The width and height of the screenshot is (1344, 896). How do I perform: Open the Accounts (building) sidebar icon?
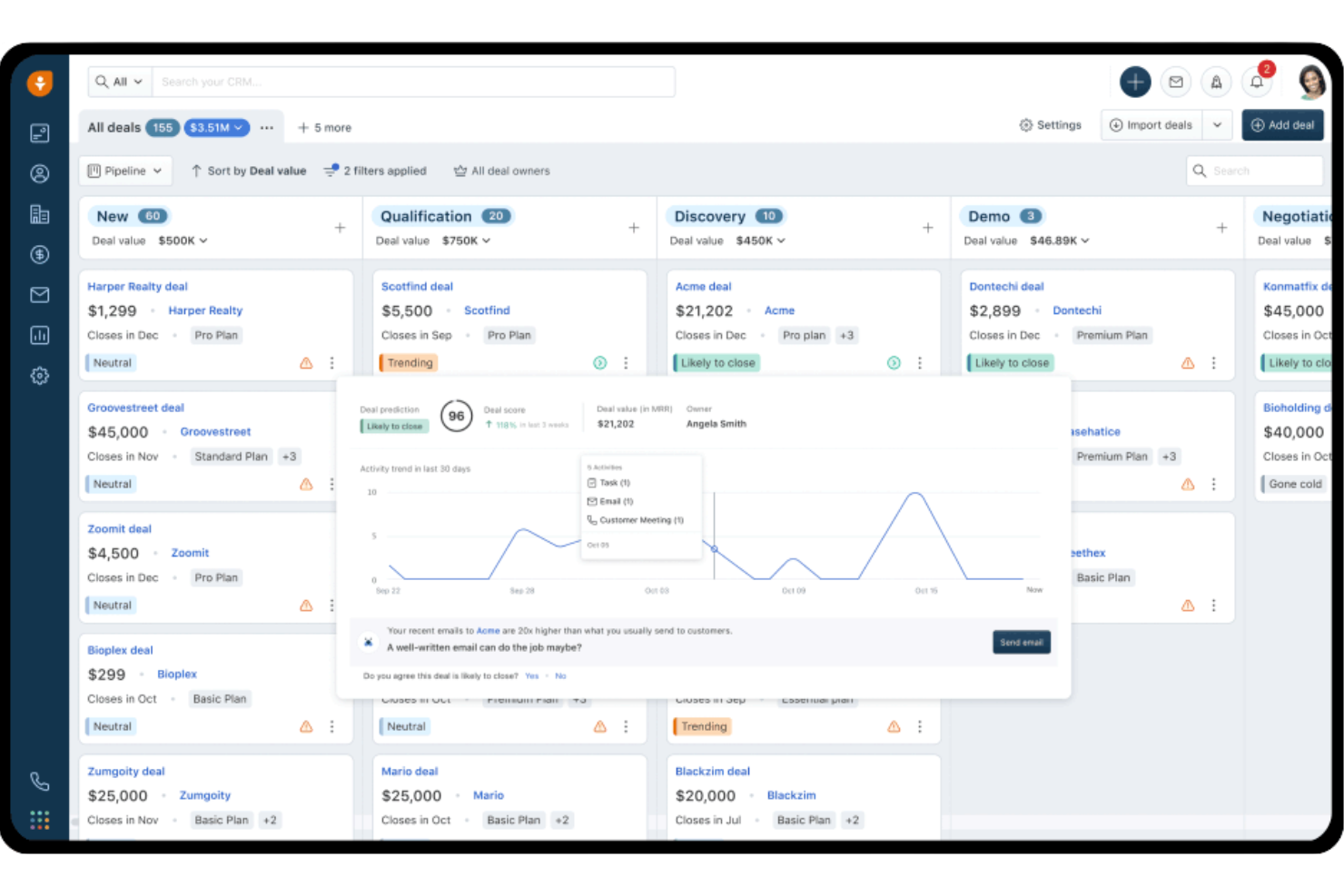pyautogui.click(x=39, y=214)
